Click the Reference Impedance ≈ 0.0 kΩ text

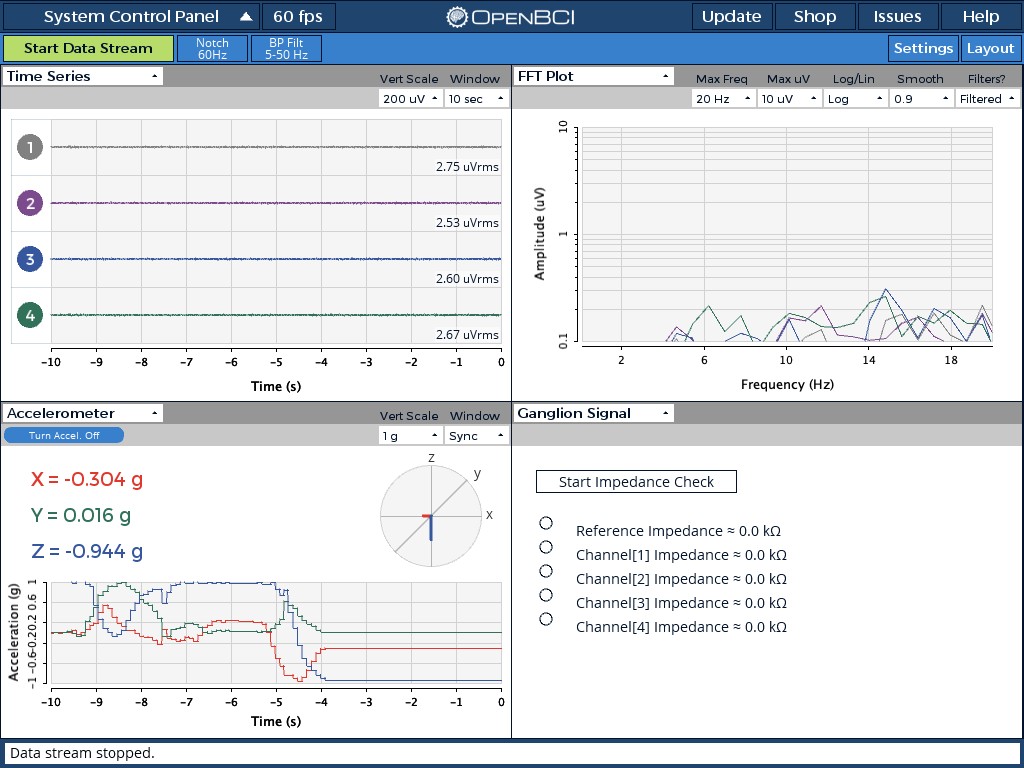679,531
